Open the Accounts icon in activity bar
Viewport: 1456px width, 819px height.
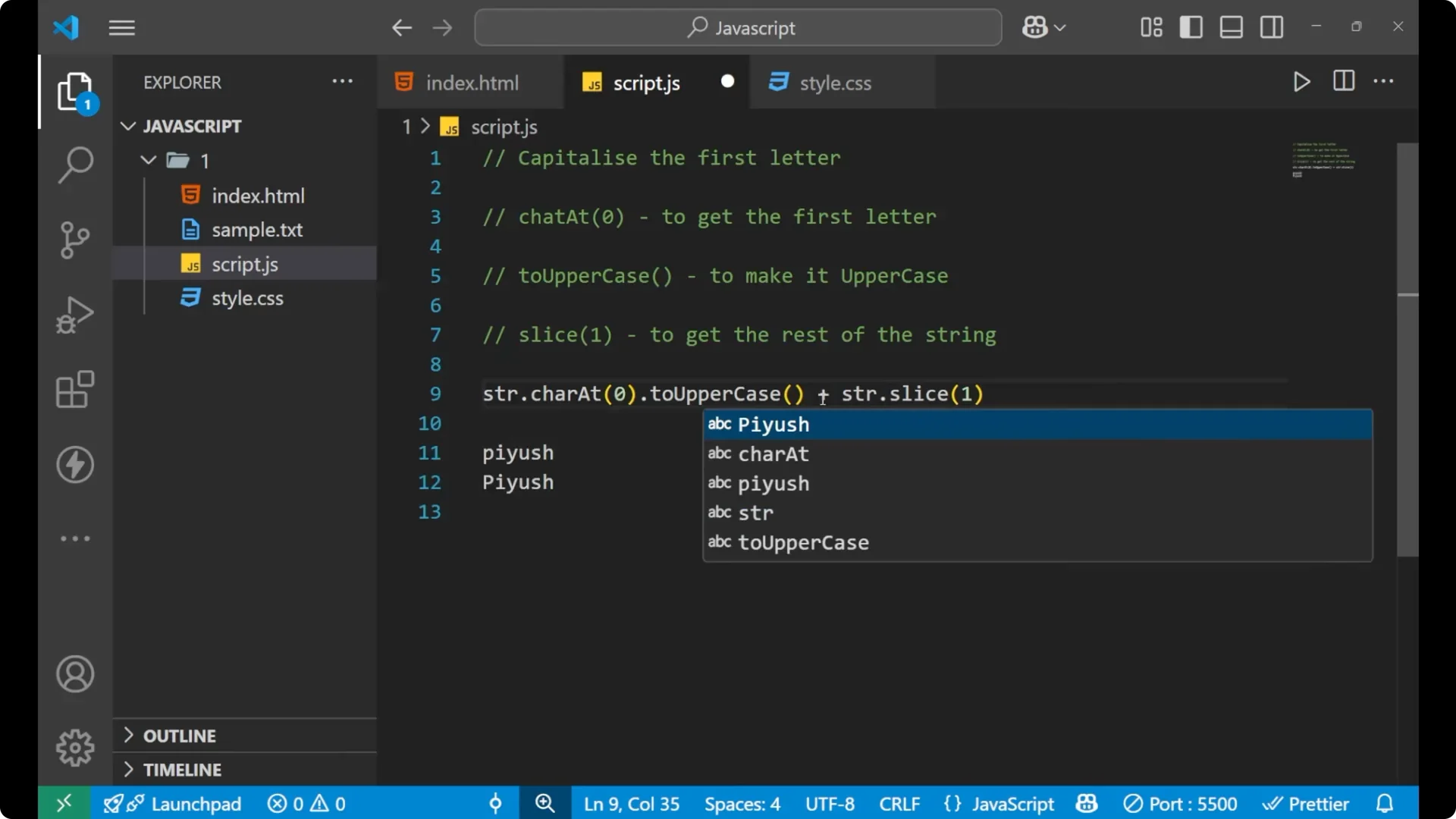[x=74, y=674]
